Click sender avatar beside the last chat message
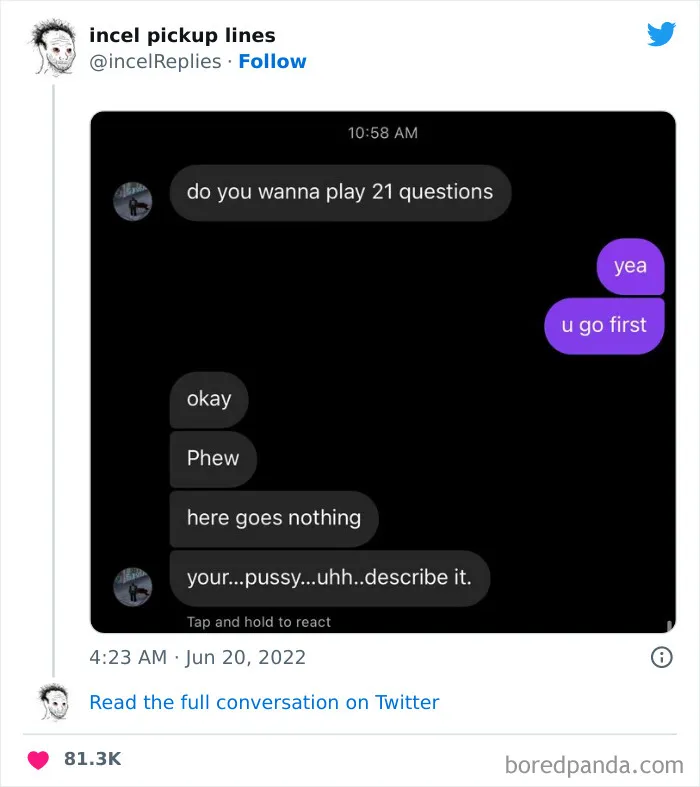Image resolution: width=700 pixels, height=787 pixels. tap(132, 587)
